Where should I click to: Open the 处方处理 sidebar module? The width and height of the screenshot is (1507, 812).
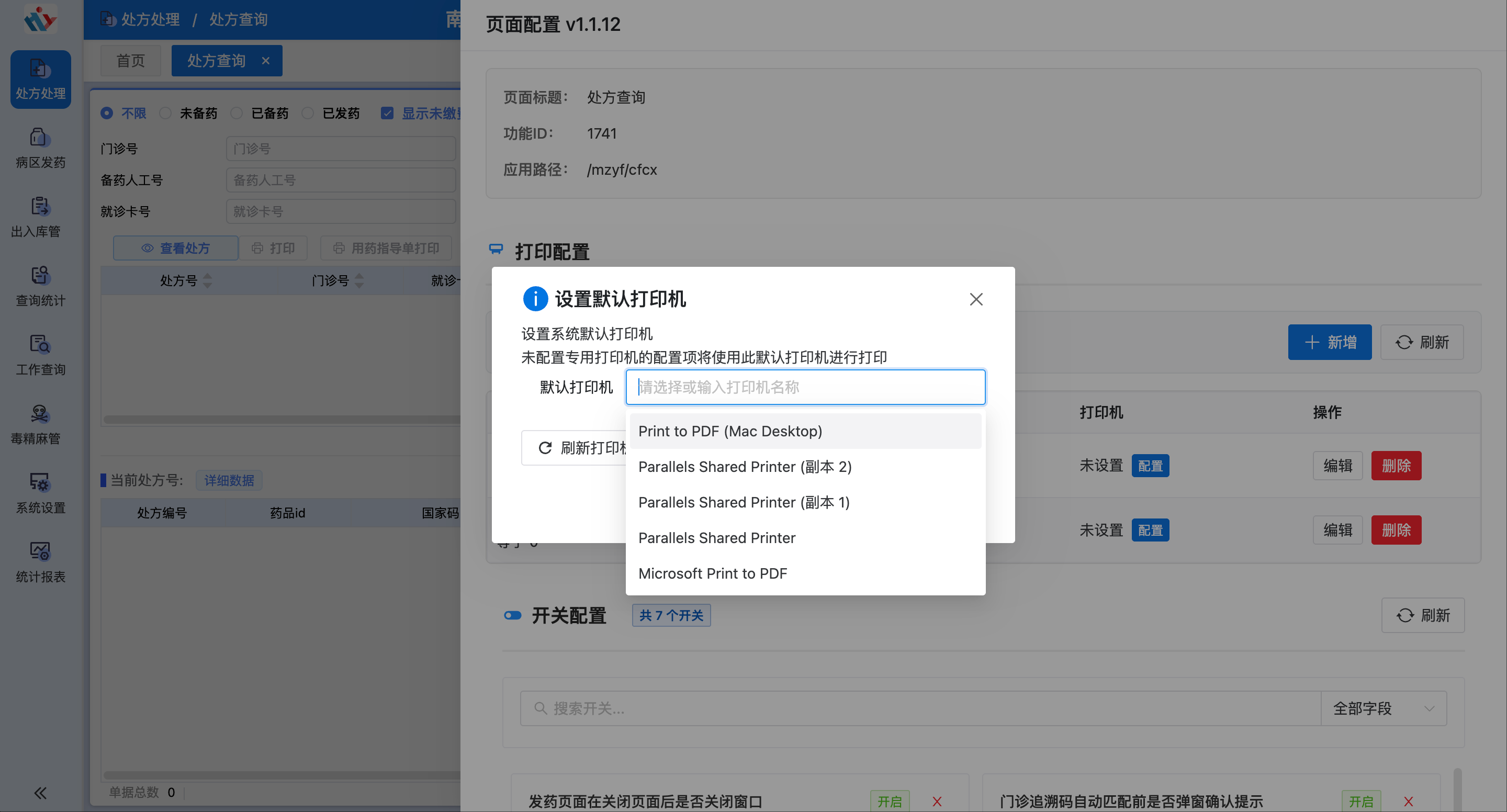[x=40, y=79]
